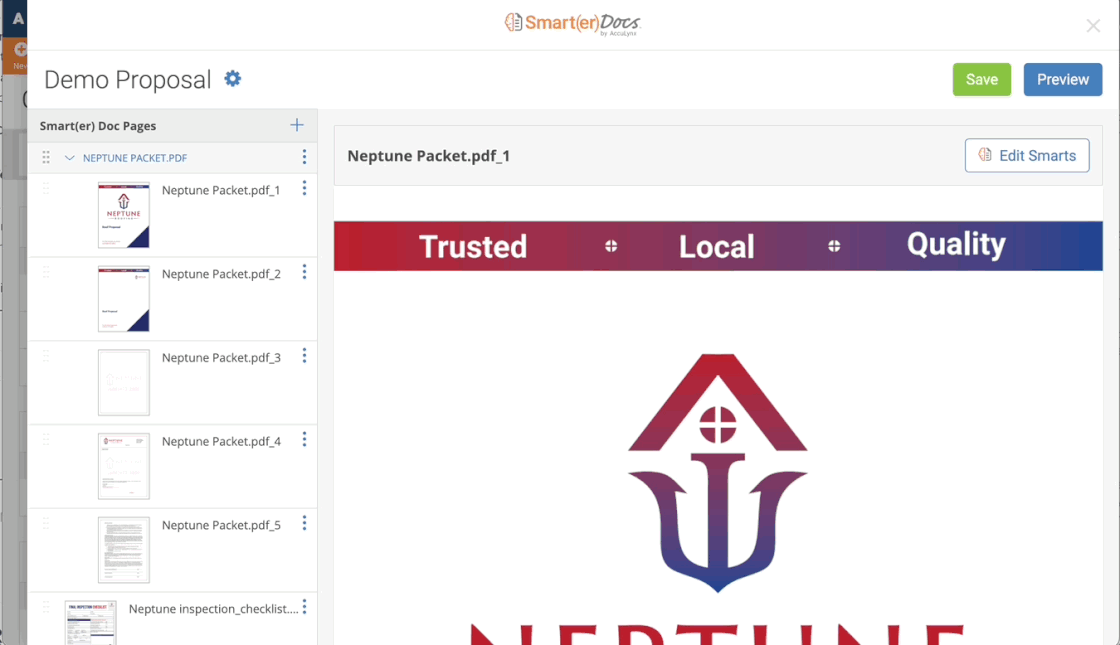Preview the Demo Proposal
This screenshot has width=1120, height=645.
pos(1063,79)
